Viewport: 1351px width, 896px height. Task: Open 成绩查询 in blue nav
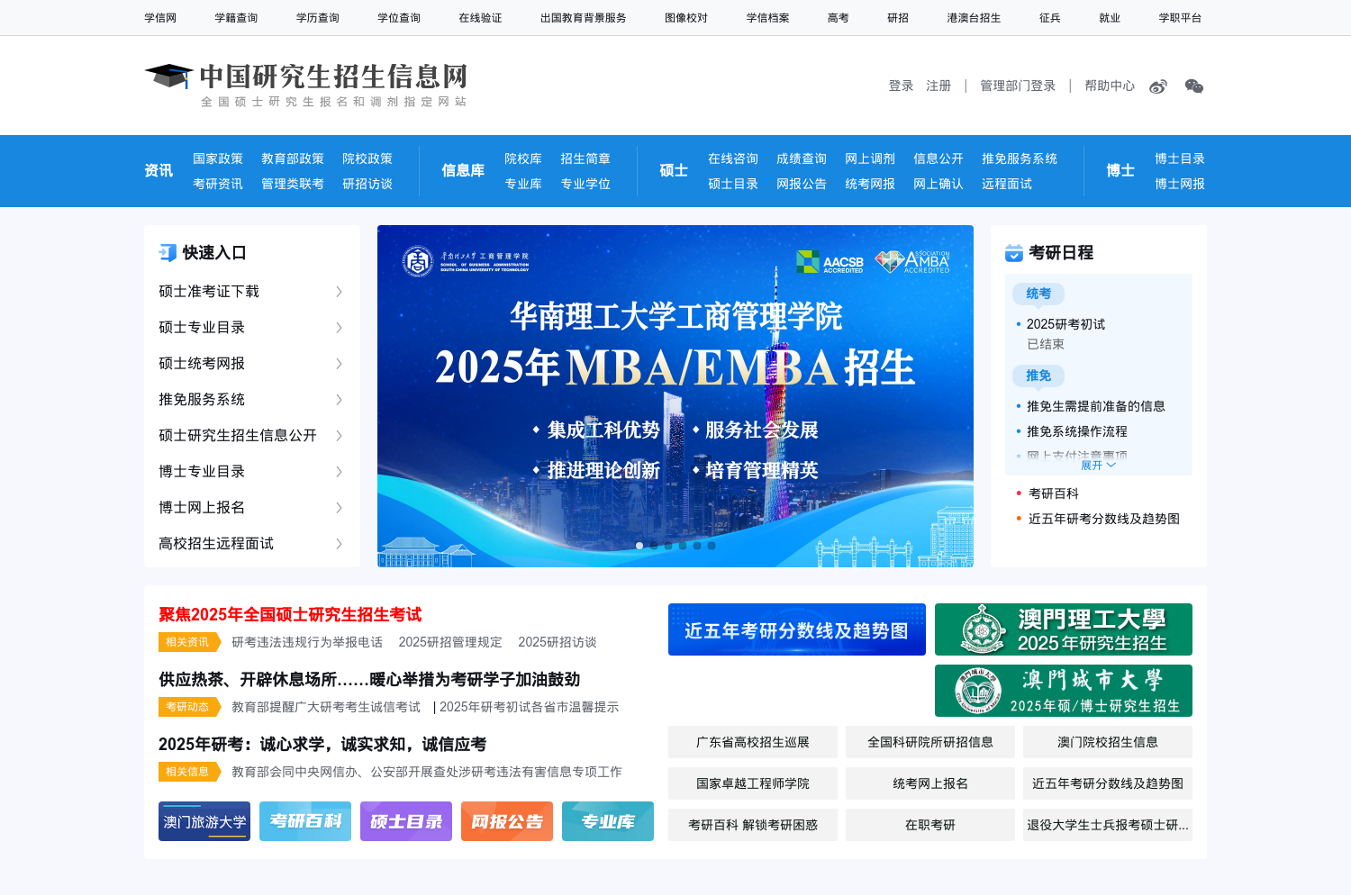802,158
